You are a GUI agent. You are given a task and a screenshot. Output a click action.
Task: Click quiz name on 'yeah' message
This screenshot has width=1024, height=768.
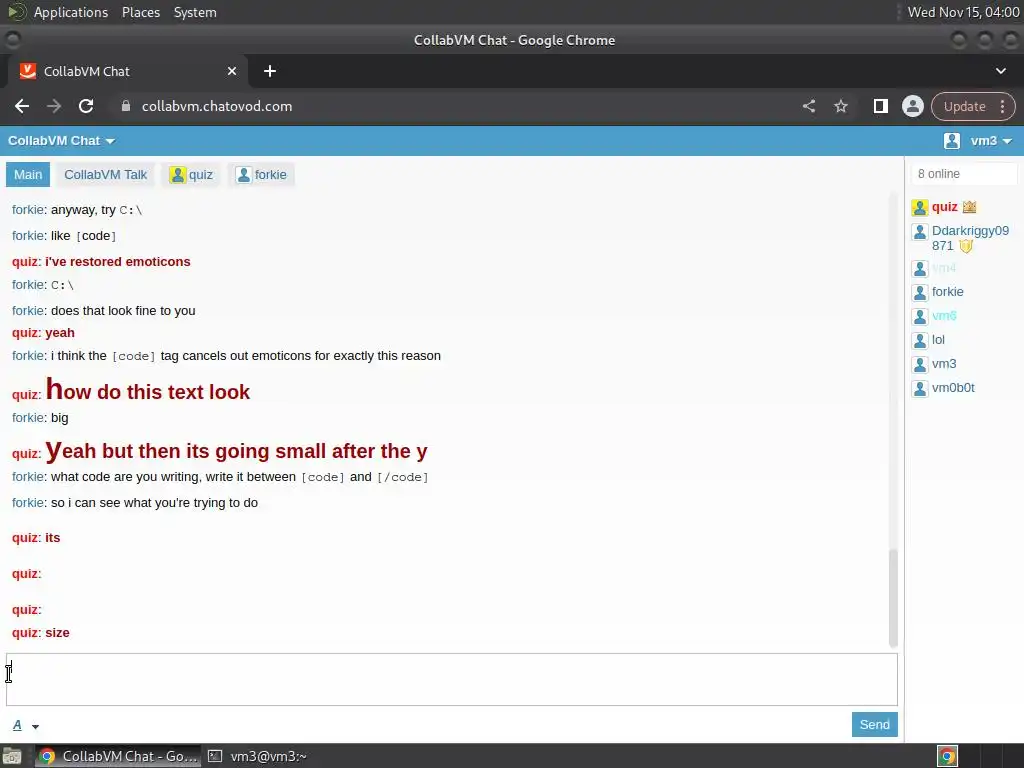pyautogui.click(x=25, y=333)
